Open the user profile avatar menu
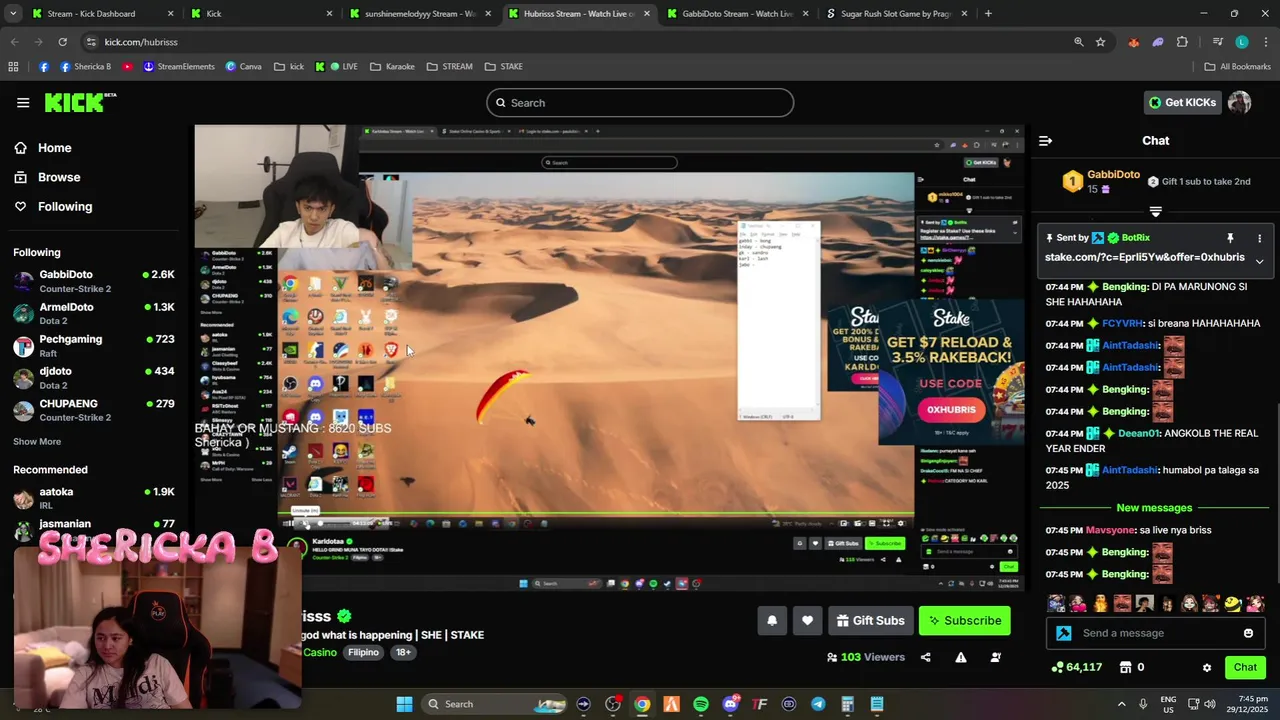 tap(1239, 102)
